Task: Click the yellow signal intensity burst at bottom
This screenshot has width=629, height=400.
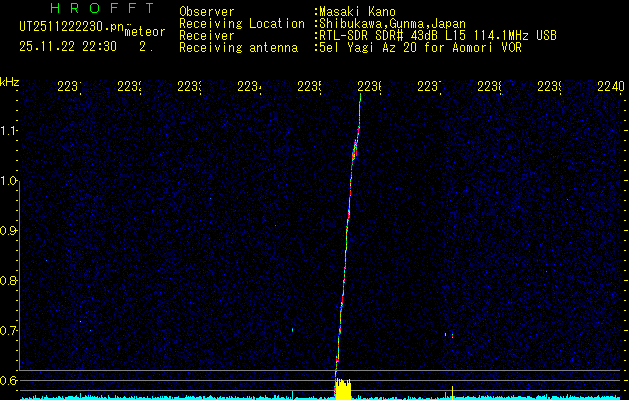Action: (x=343, y=389)
